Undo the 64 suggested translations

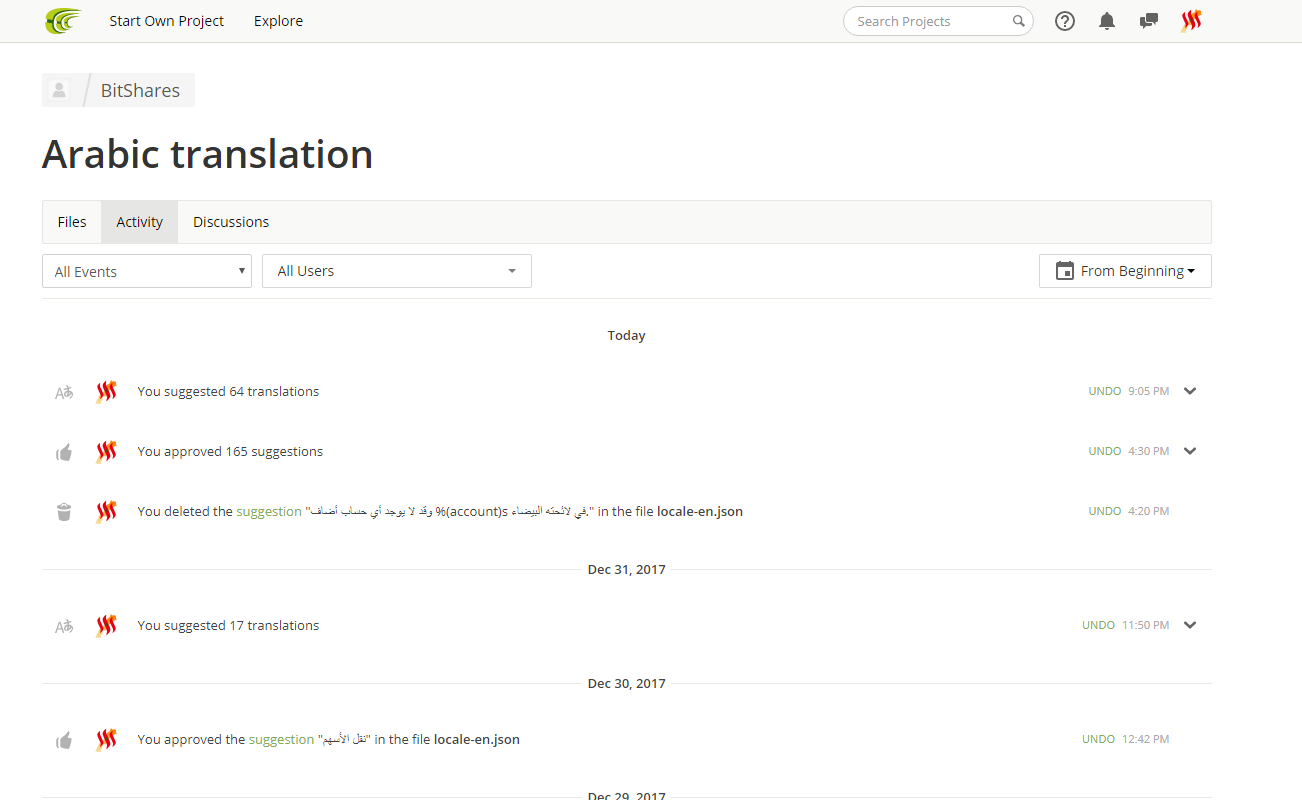click(x=1105, y=391)
